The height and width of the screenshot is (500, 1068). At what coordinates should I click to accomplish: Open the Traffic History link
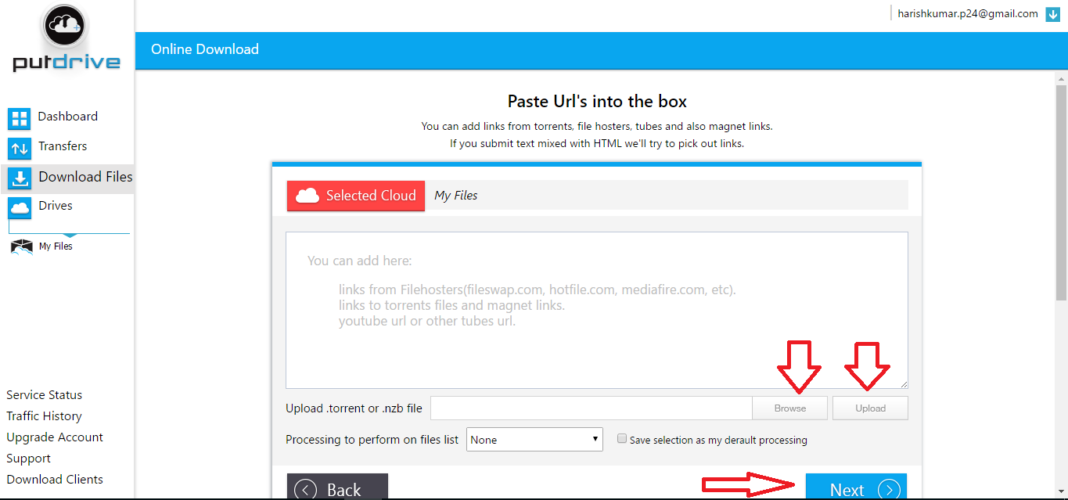[44, 416]
